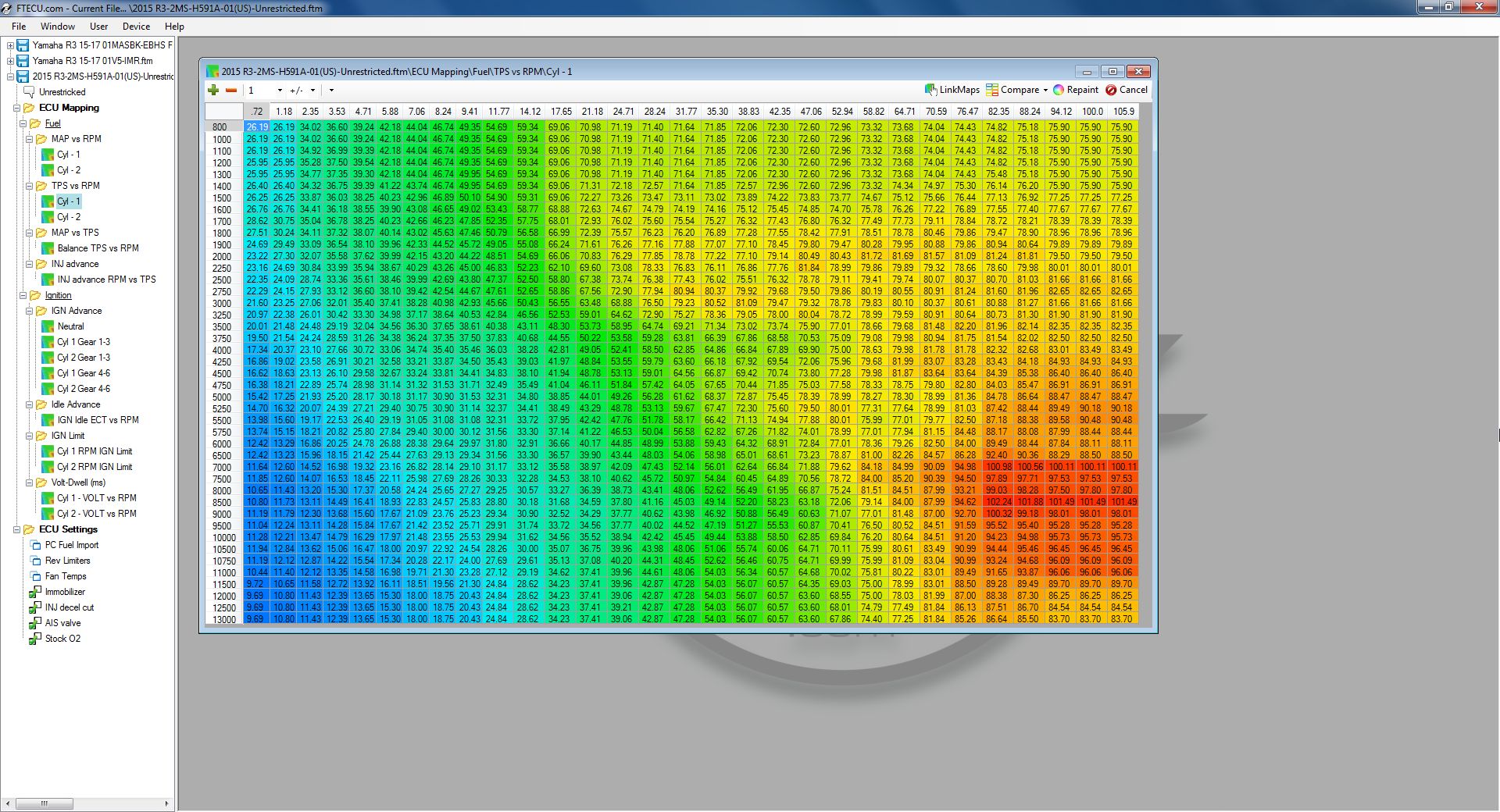Click the 100.0 TPS column header
1500x812 pixels.
point(1092,112)
